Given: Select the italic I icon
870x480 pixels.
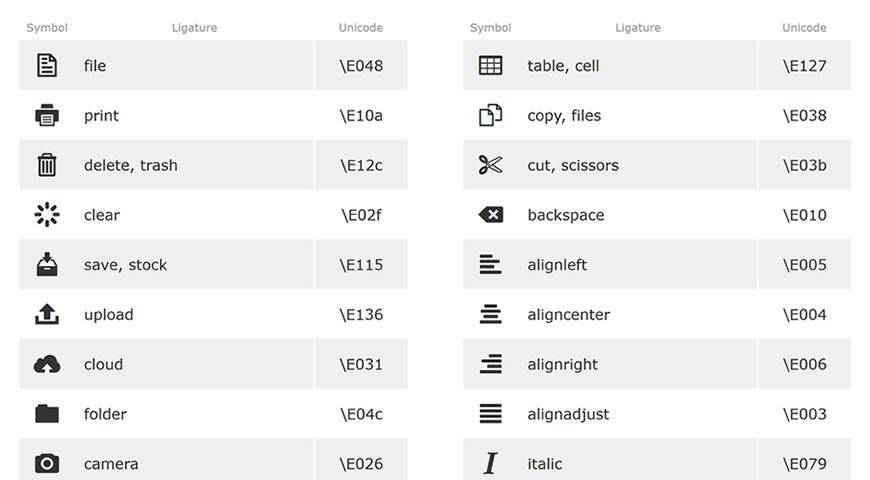Looking at the screenshot, I should [x=490, y=464].
